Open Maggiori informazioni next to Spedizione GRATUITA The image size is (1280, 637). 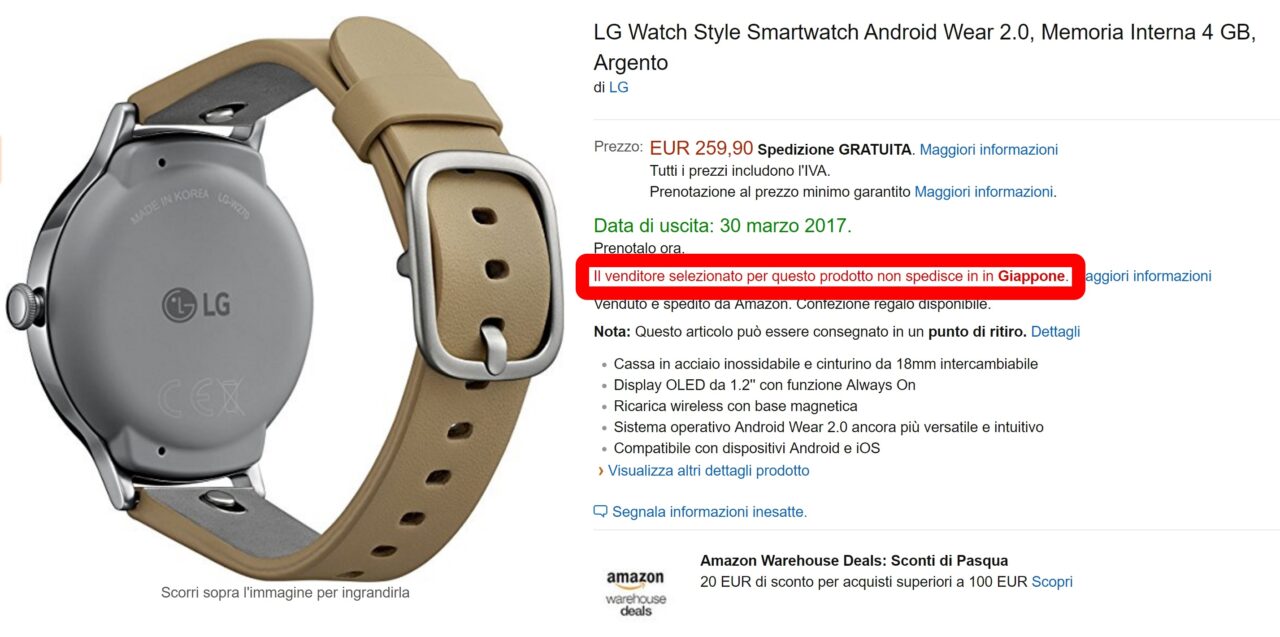(988, 149)
